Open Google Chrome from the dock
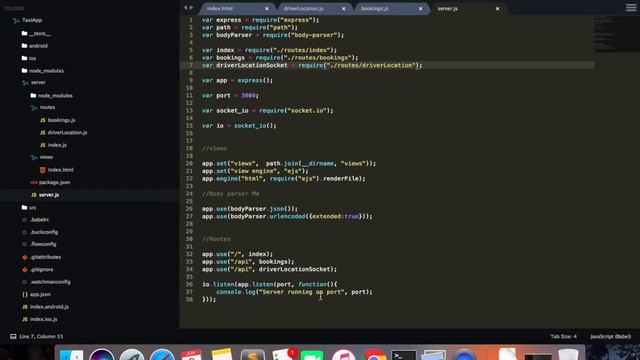Viewport: 640px width, 360px height. coord(373,355)
